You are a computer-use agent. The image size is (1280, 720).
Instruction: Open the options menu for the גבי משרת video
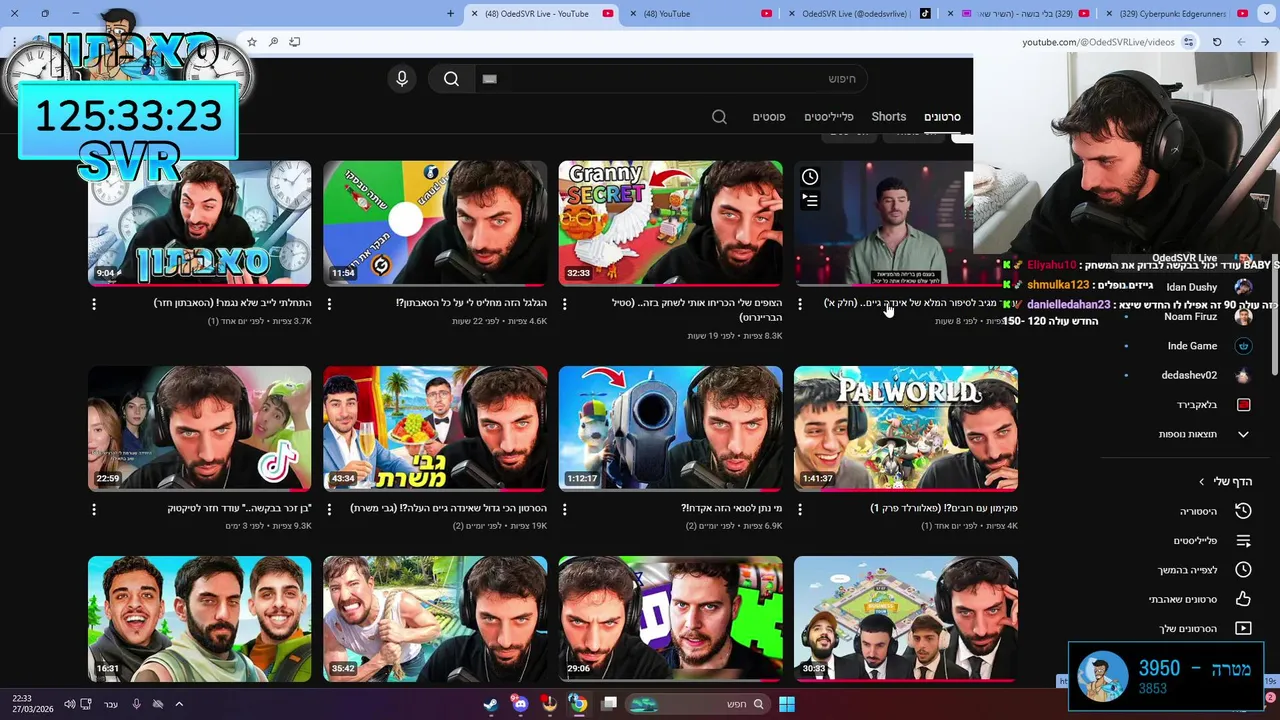click(x=329, y=509)
